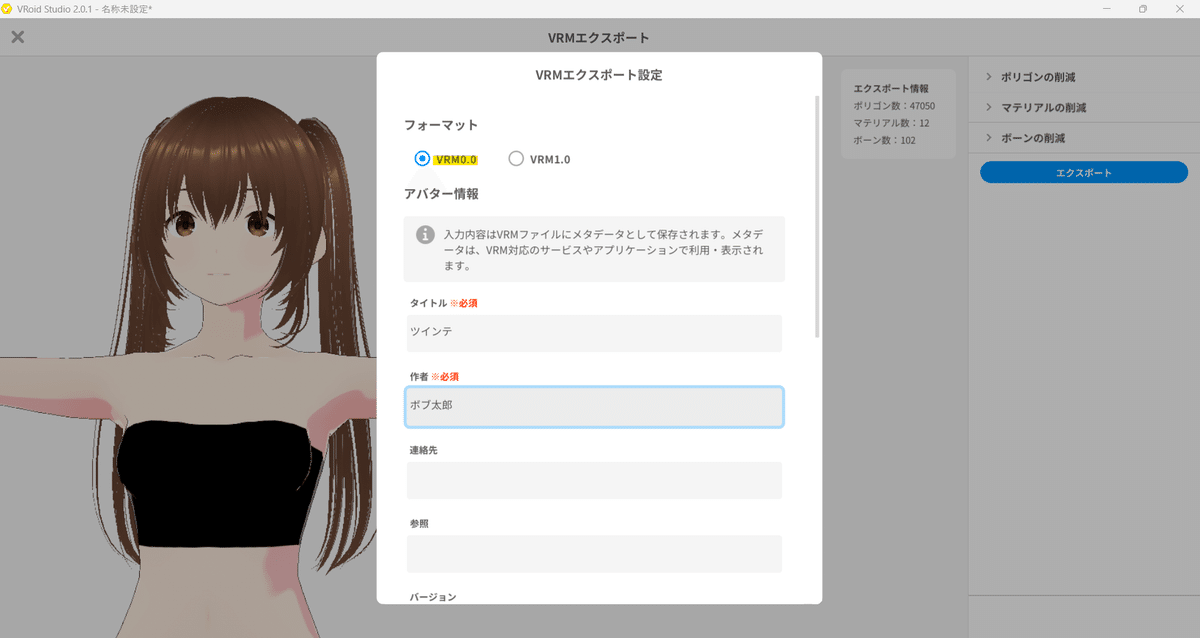This screenshot has width=1200, height=638.
Task: Click the dialog's vertical scrollbar
Action: pos(817,215)
